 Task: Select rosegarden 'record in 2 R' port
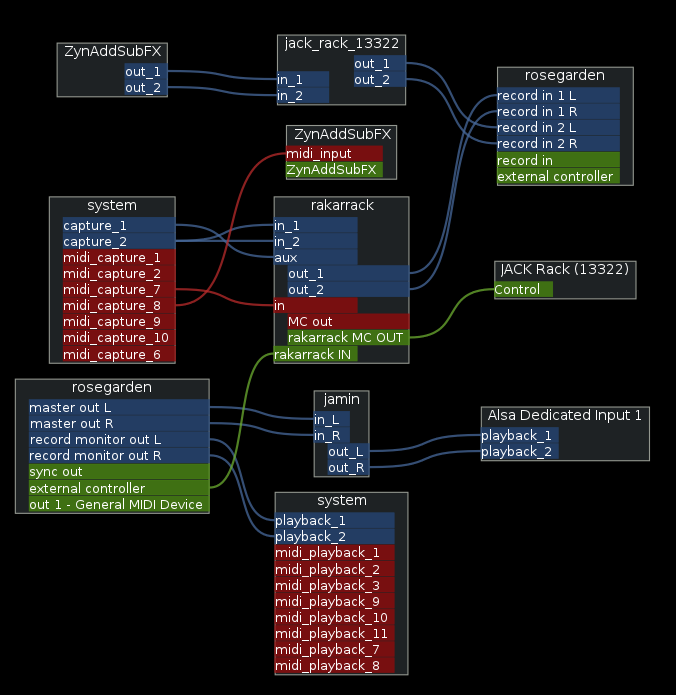[558, 143]
